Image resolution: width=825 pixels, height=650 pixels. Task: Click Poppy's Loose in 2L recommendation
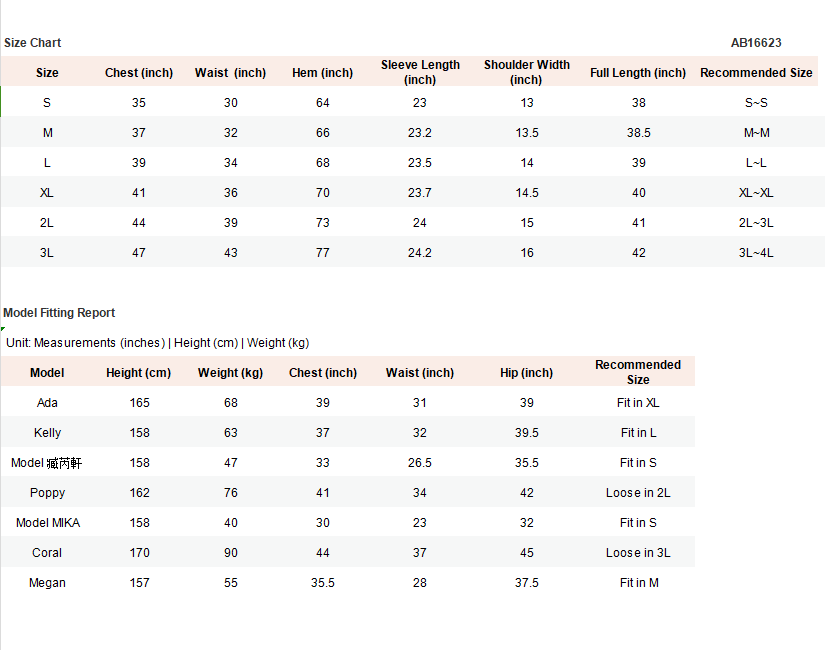tap(638, 493)
